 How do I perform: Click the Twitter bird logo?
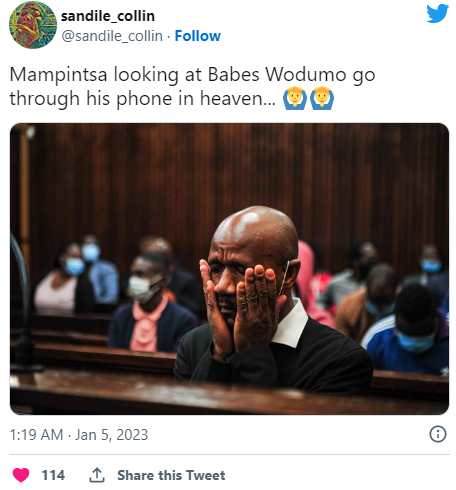437,13
